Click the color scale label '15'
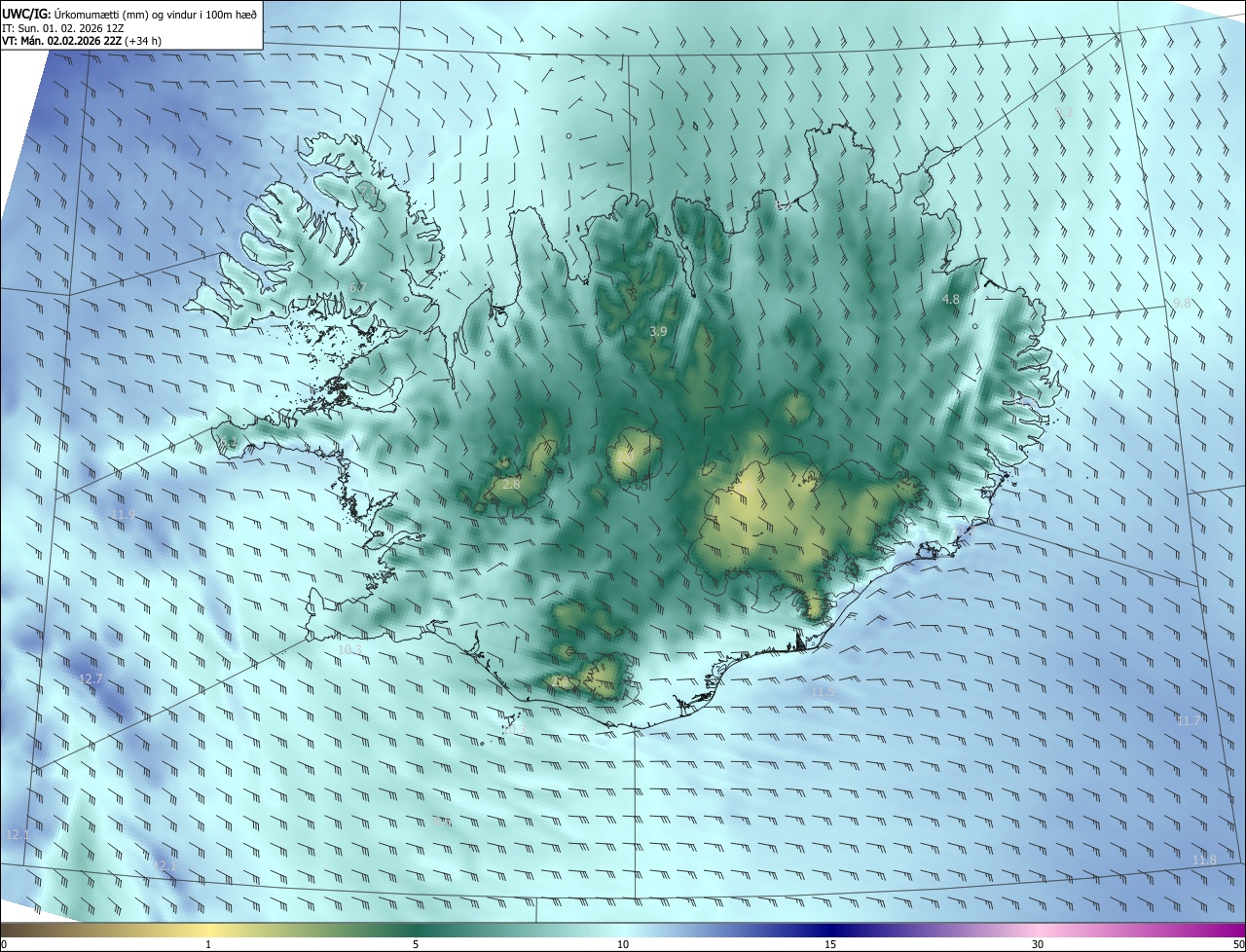This screenshot has width=1246, height=952. point(830,944)
